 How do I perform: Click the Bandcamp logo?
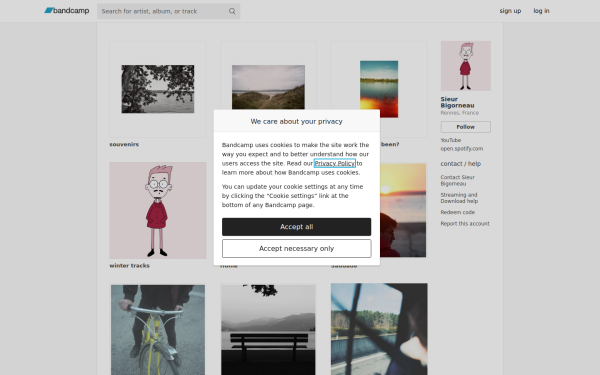click(67, 11)
